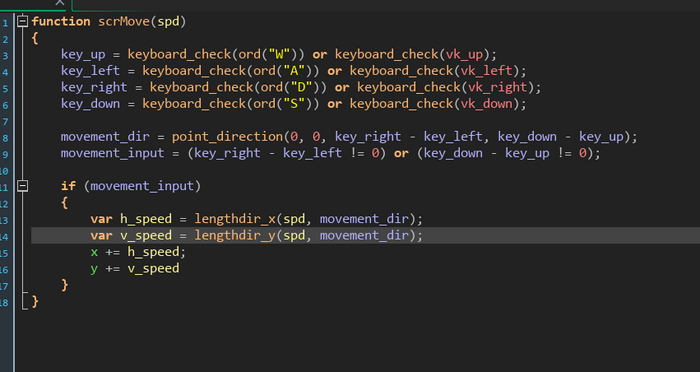Click the vk_left constant
The height and width of the screenshot is (372, 700).
[486, 71]
